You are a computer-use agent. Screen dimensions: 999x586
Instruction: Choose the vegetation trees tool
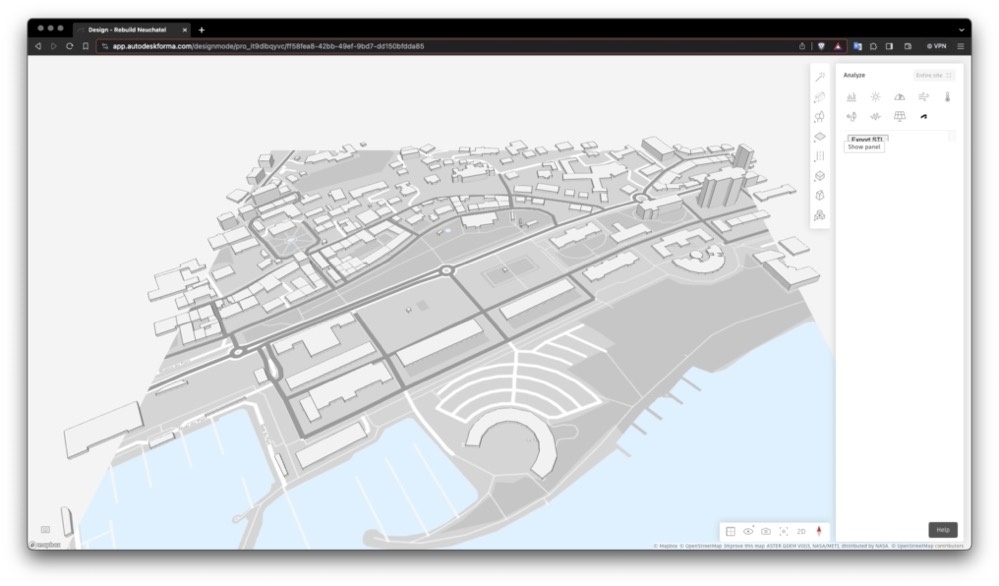(820, 116)
